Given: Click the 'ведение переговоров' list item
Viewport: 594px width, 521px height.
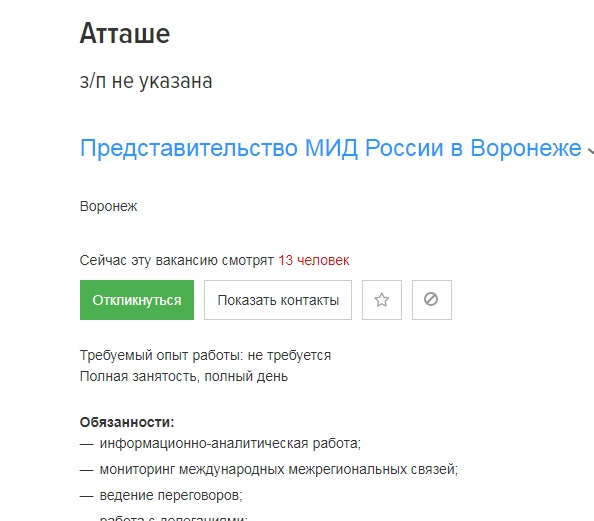Looking at the screenshot, I should (171, 496).
